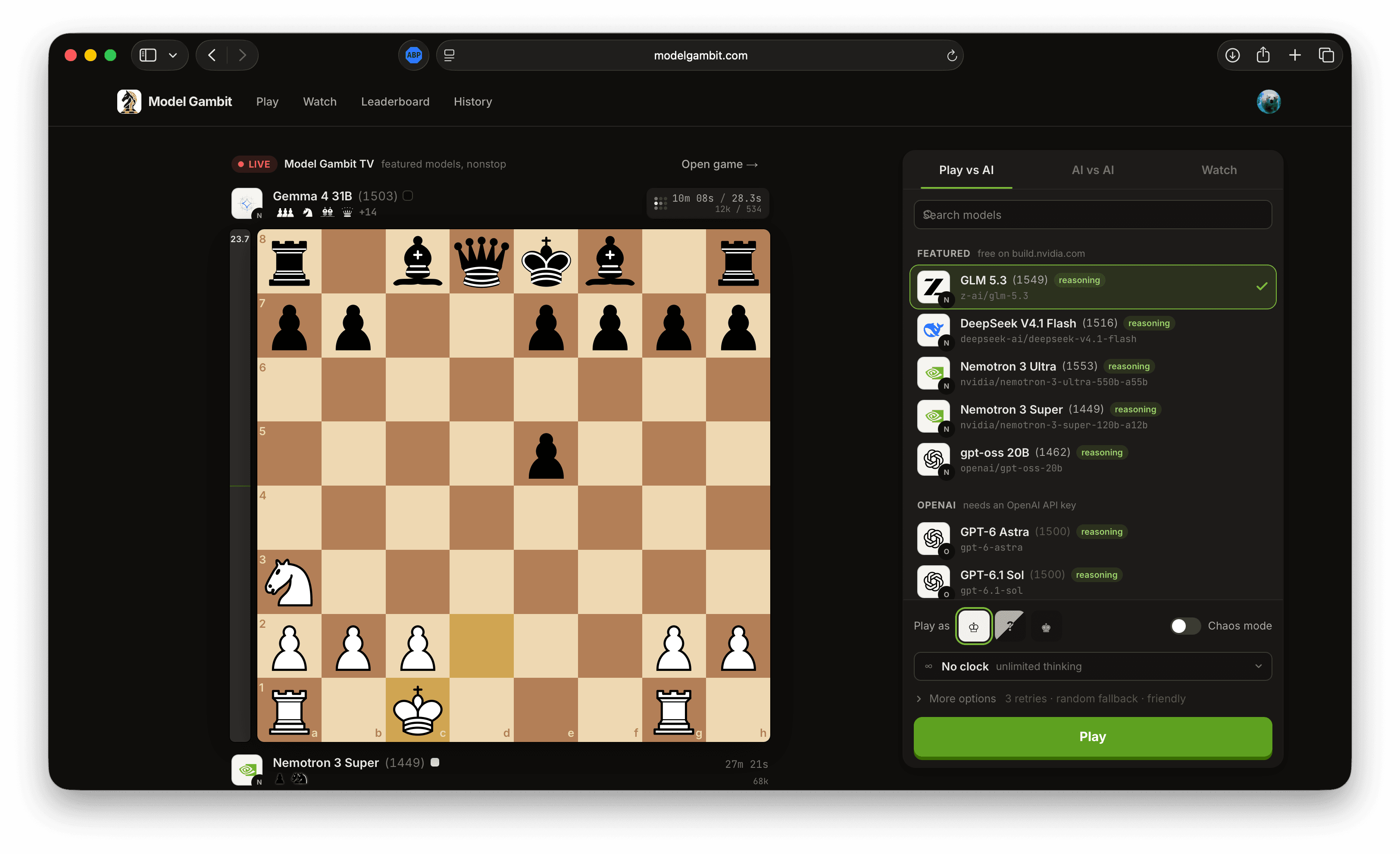This screenshot has height=854, width=1400.
Task: Enable the Chaos mode switch
Action: tap(1185, 626)
